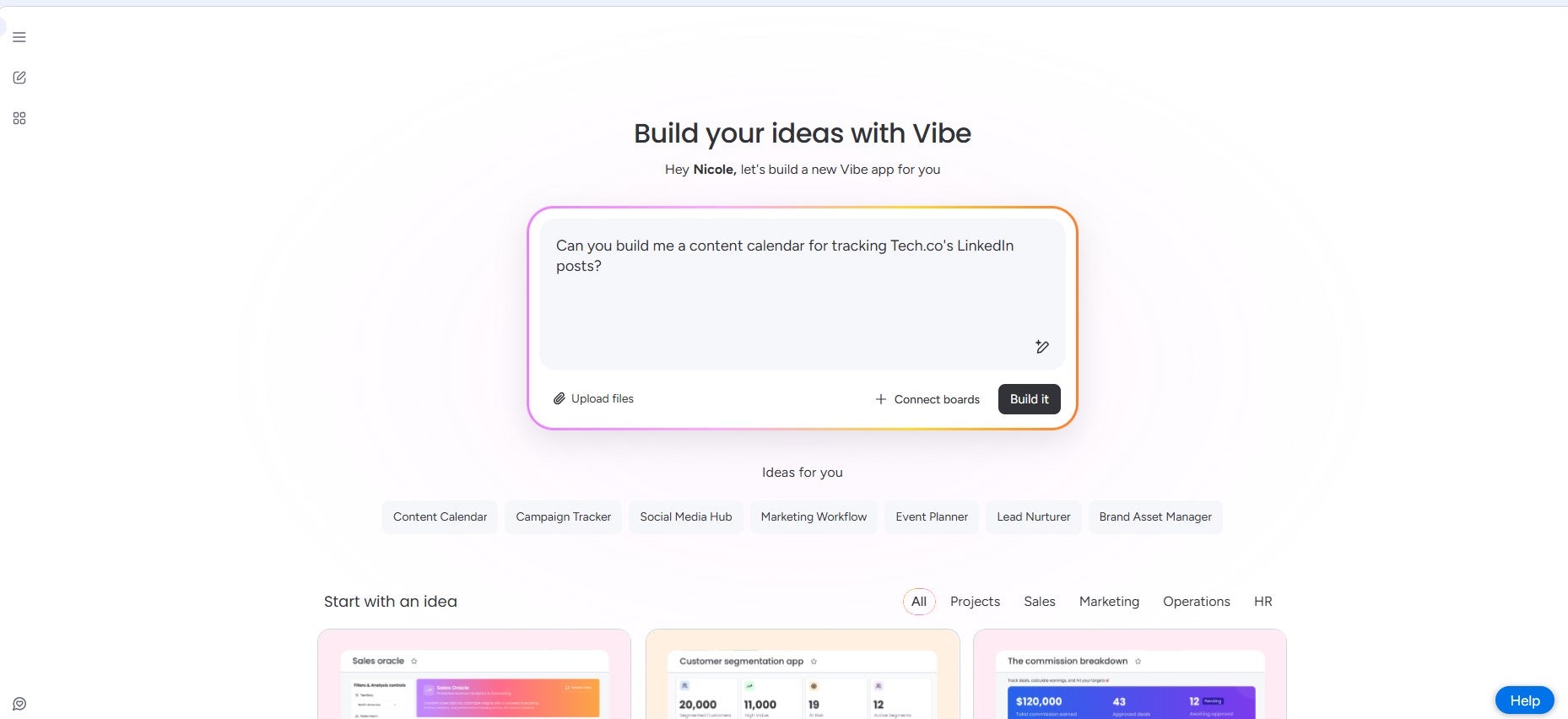Click the Build it button
The width and height of the screenshot is (1568, 719).
pos(1029,399)
